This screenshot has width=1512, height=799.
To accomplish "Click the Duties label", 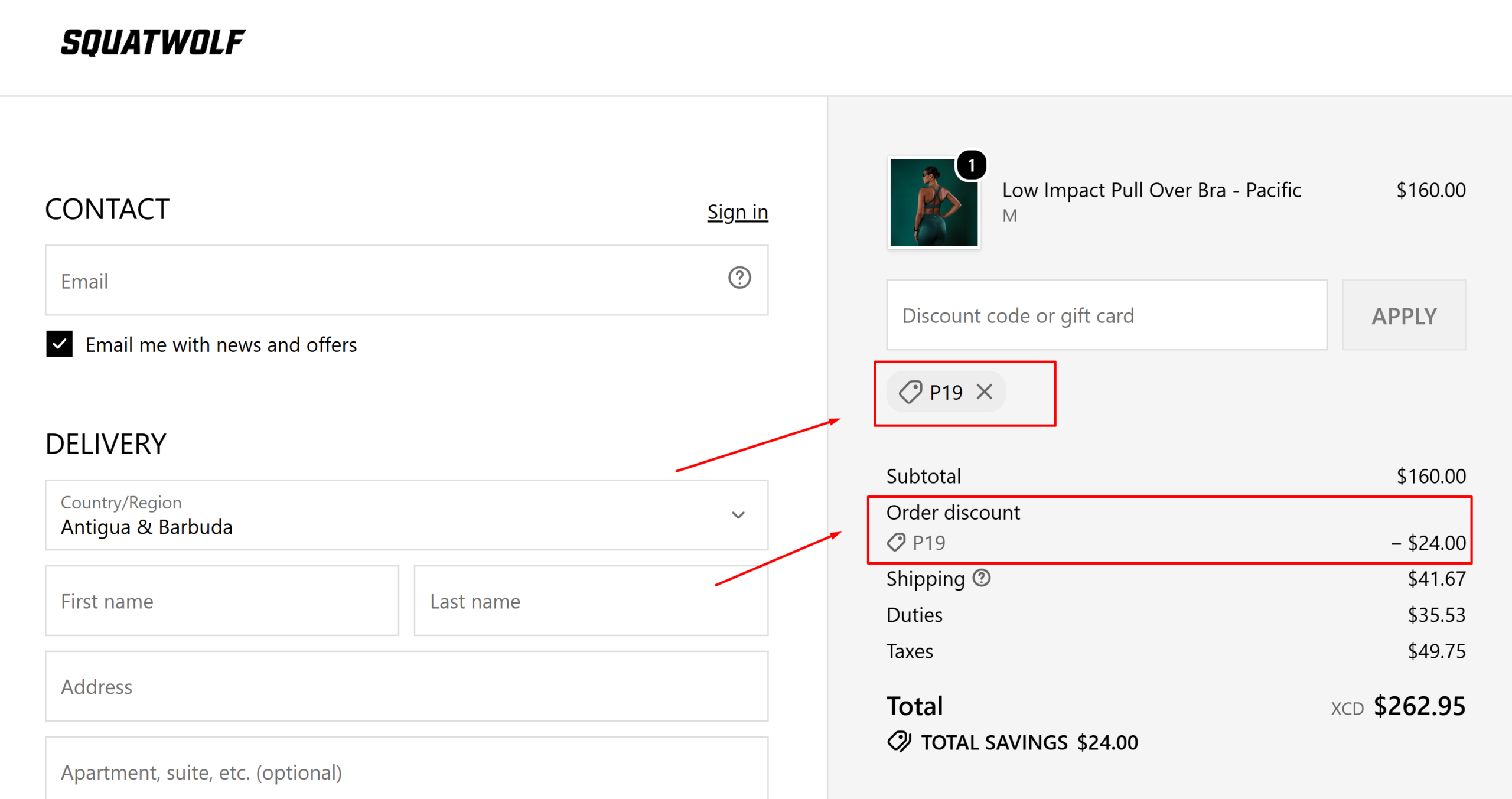I will pos(914,615).
